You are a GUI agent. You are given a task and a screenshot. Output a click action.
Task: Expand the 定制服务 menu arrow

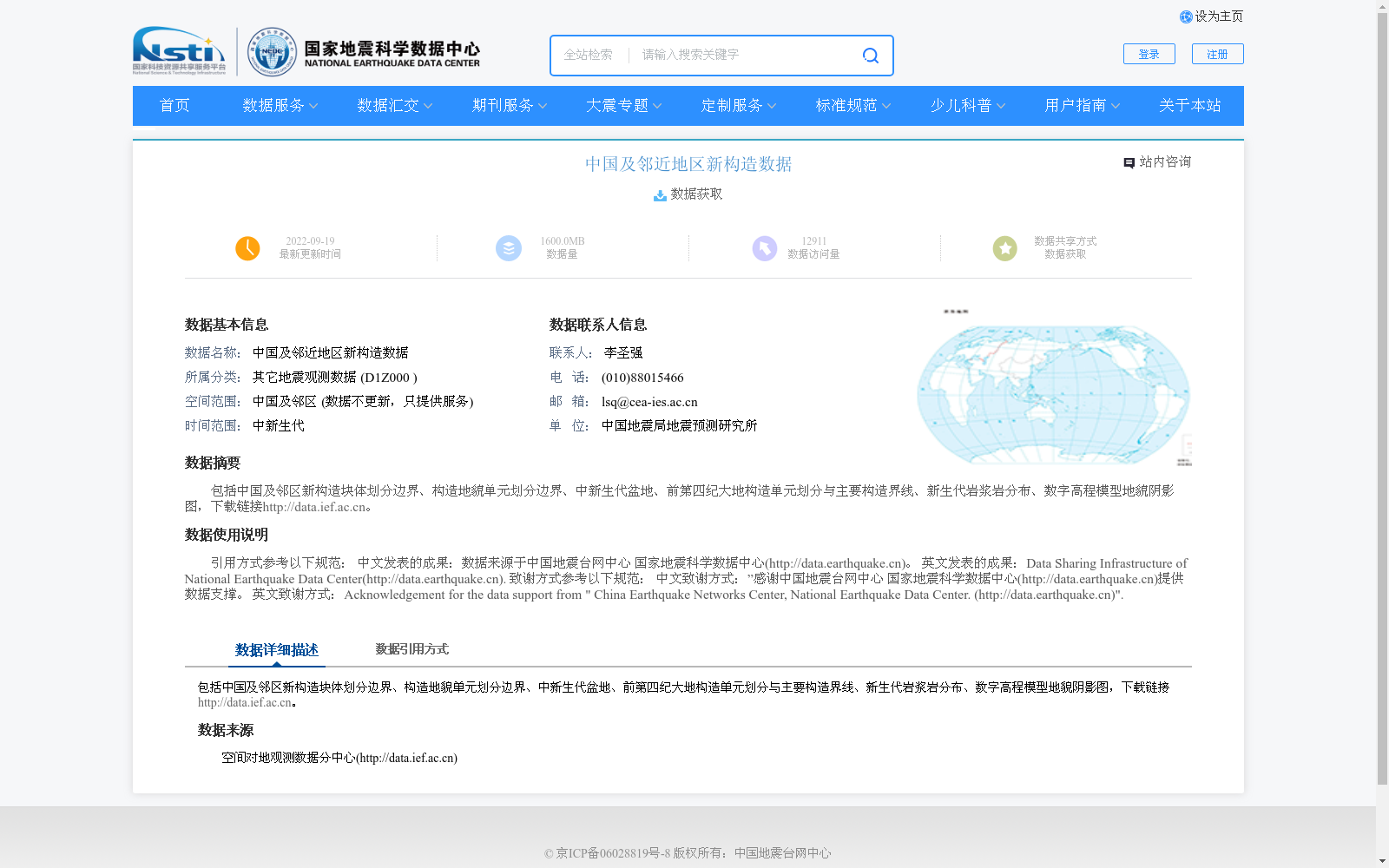click(x=772, y=106)
